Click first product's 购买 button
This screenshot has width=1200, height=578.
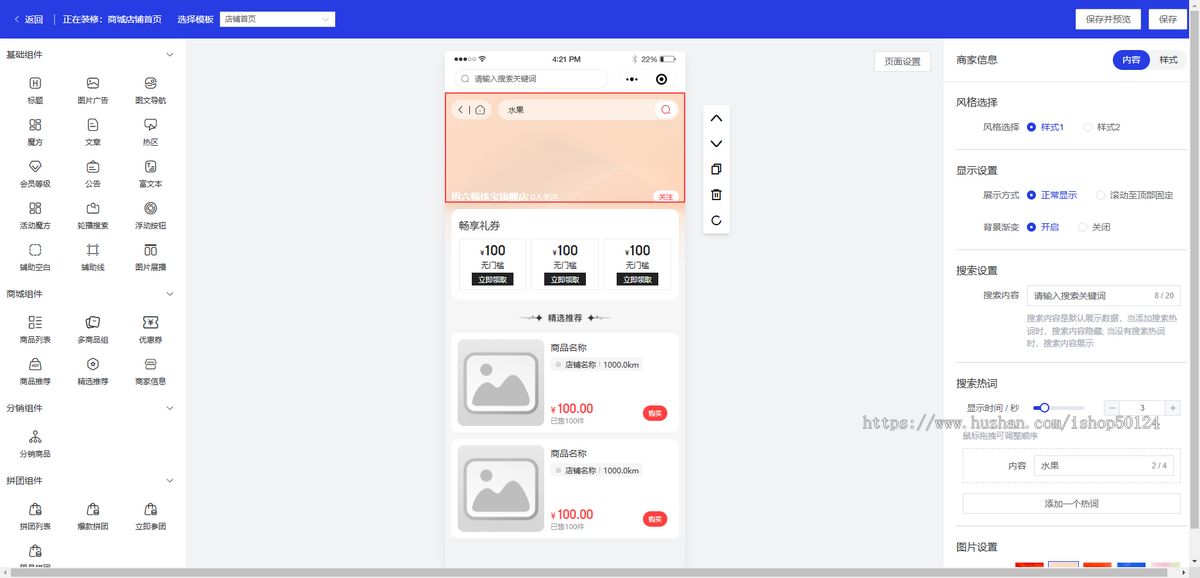click(655, 413)
